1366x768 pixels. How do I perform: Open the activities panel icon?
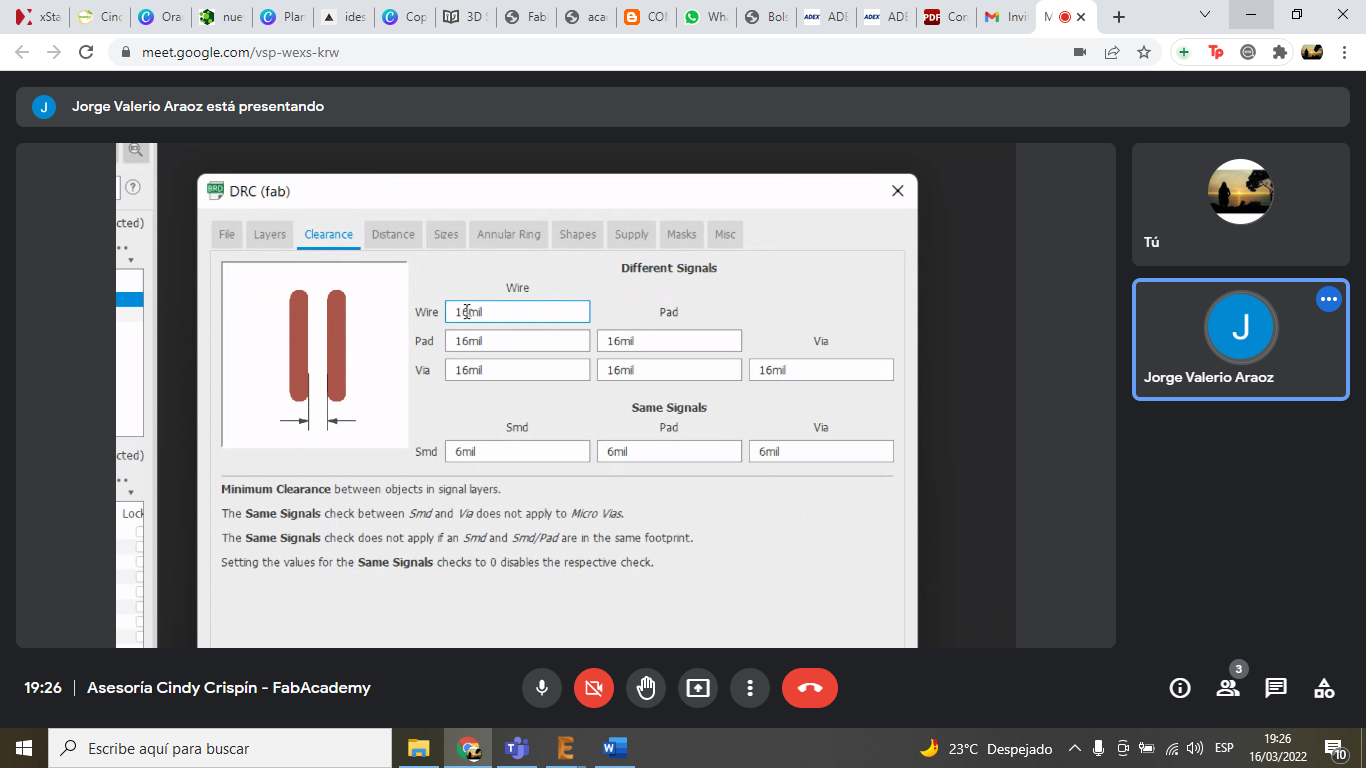point(1324,688)
